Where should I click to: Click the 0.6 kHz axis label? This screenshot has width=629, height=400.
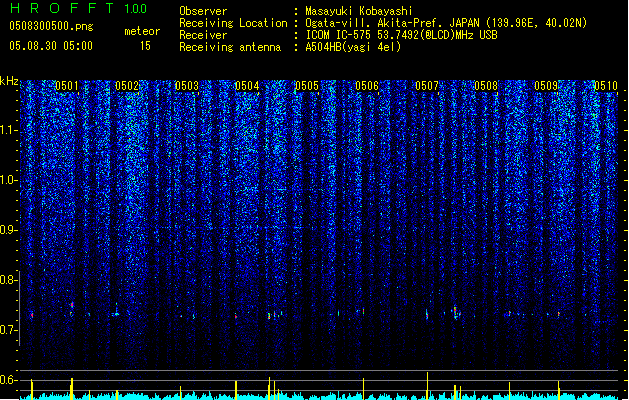pyautogui.click(x=8, y=380)
